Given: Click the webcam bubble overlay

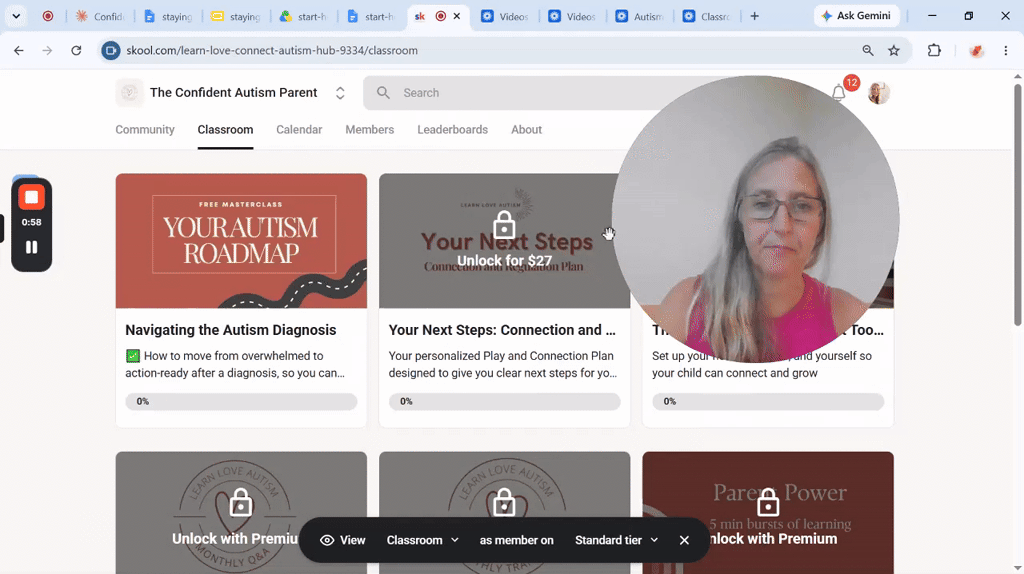Looking at the screenshot, I should [x=755, y=219].
